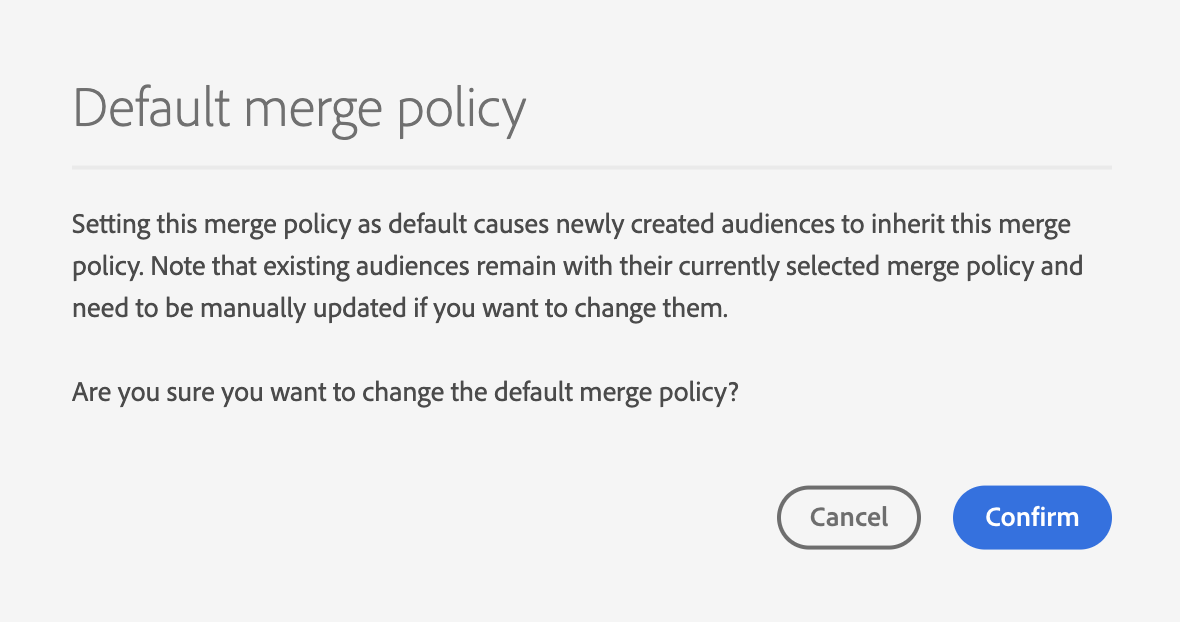Click the word "policy?" ending the question
The image size is (1180, 622).
699,392
